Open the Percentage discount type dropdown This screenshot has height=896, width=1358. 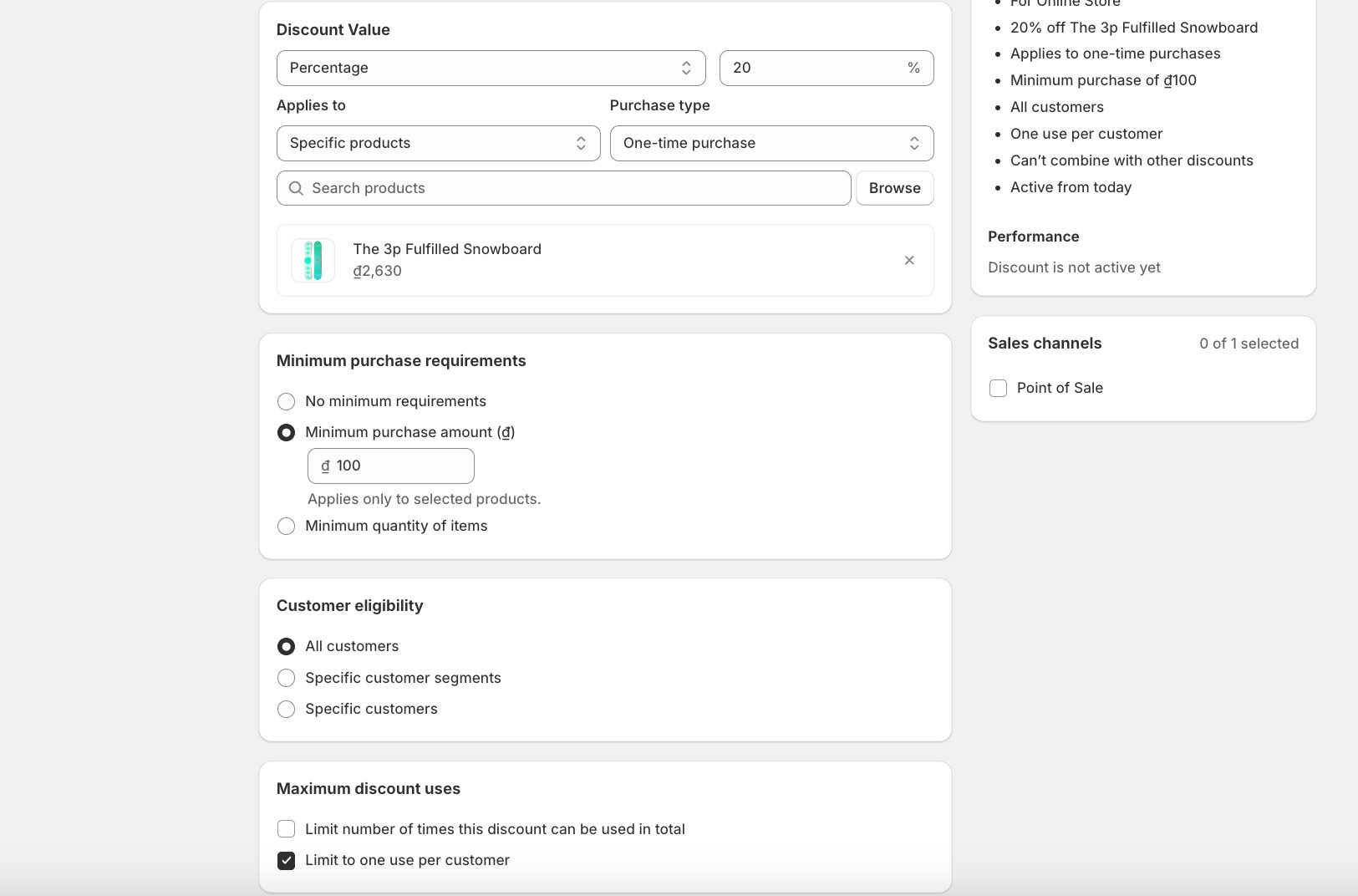(491, 69)
